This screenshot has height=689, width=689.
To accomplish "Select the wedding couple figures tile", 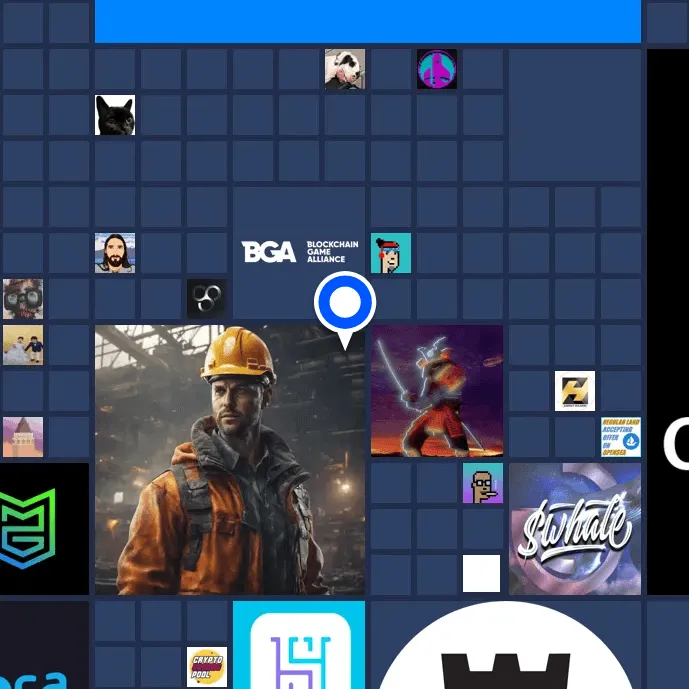I will (23, 345).
